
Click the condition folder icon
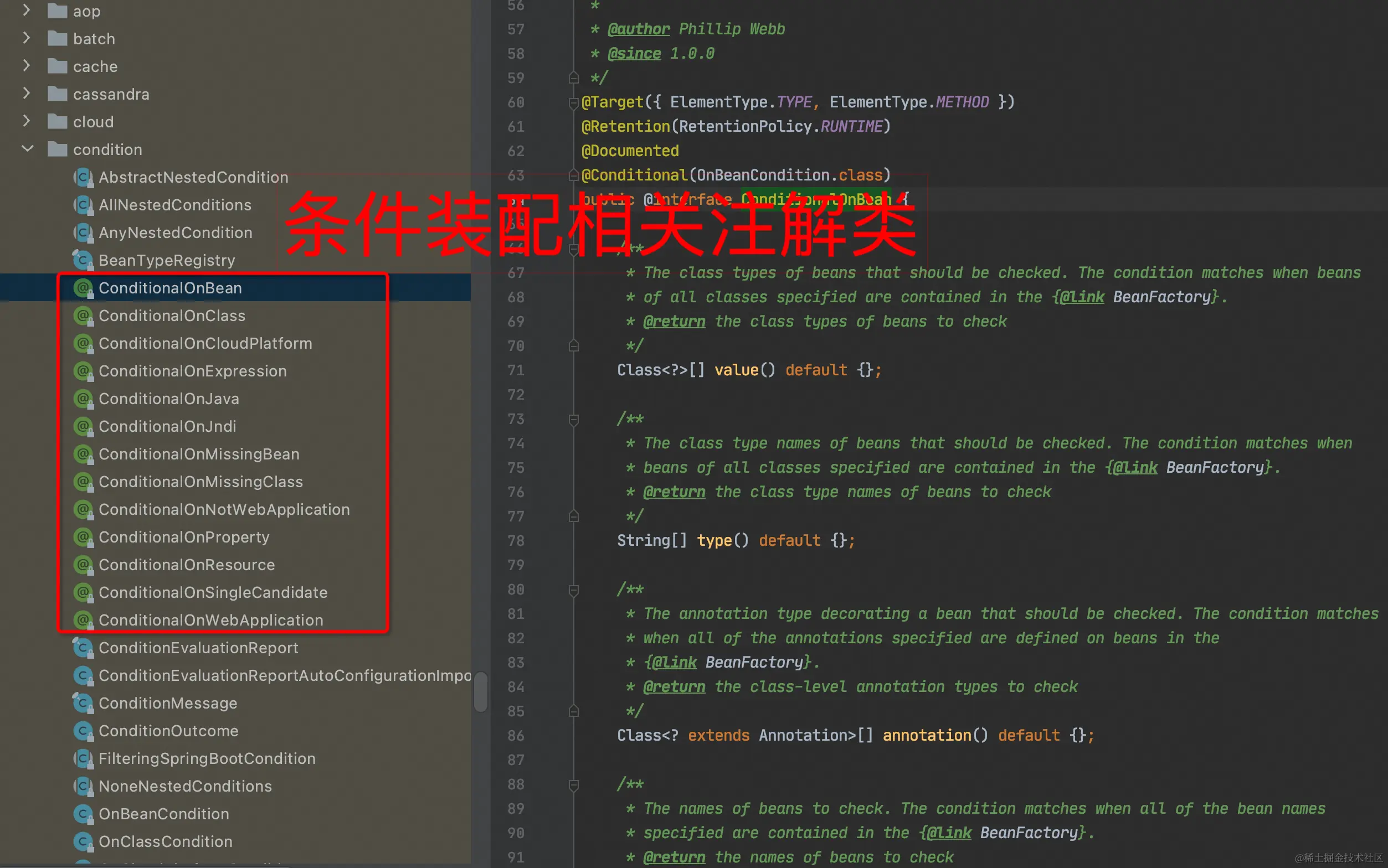pos(58,150)
